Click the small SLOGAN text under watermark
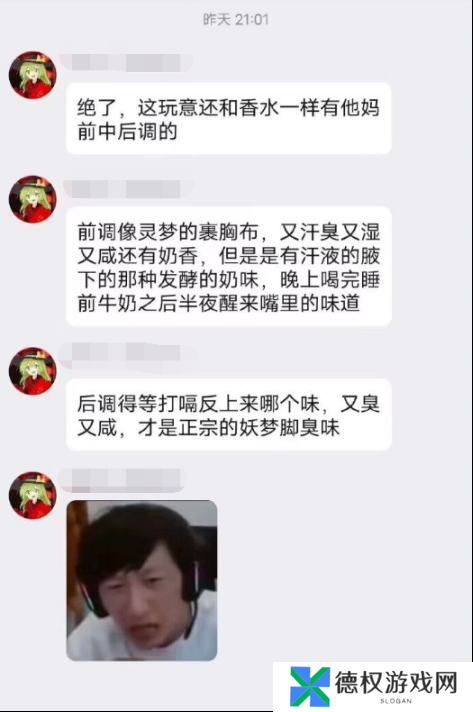The width and height of the screenshot is (473, 712). [x=396, y=701]
